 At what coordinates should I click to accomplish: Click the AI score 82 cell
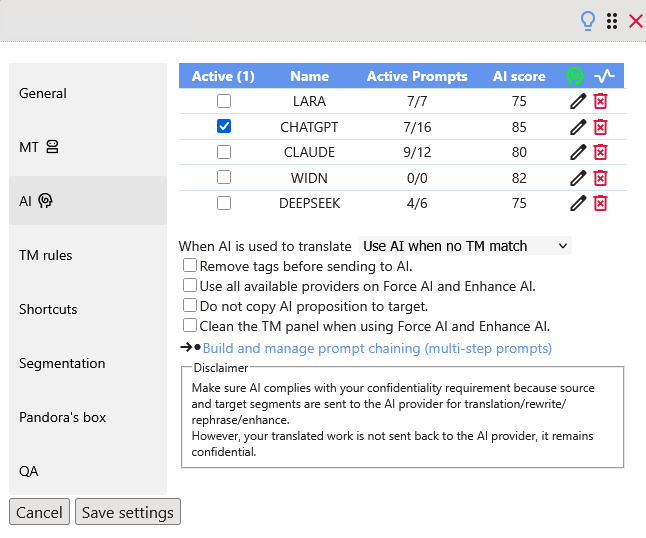(519, 178)
